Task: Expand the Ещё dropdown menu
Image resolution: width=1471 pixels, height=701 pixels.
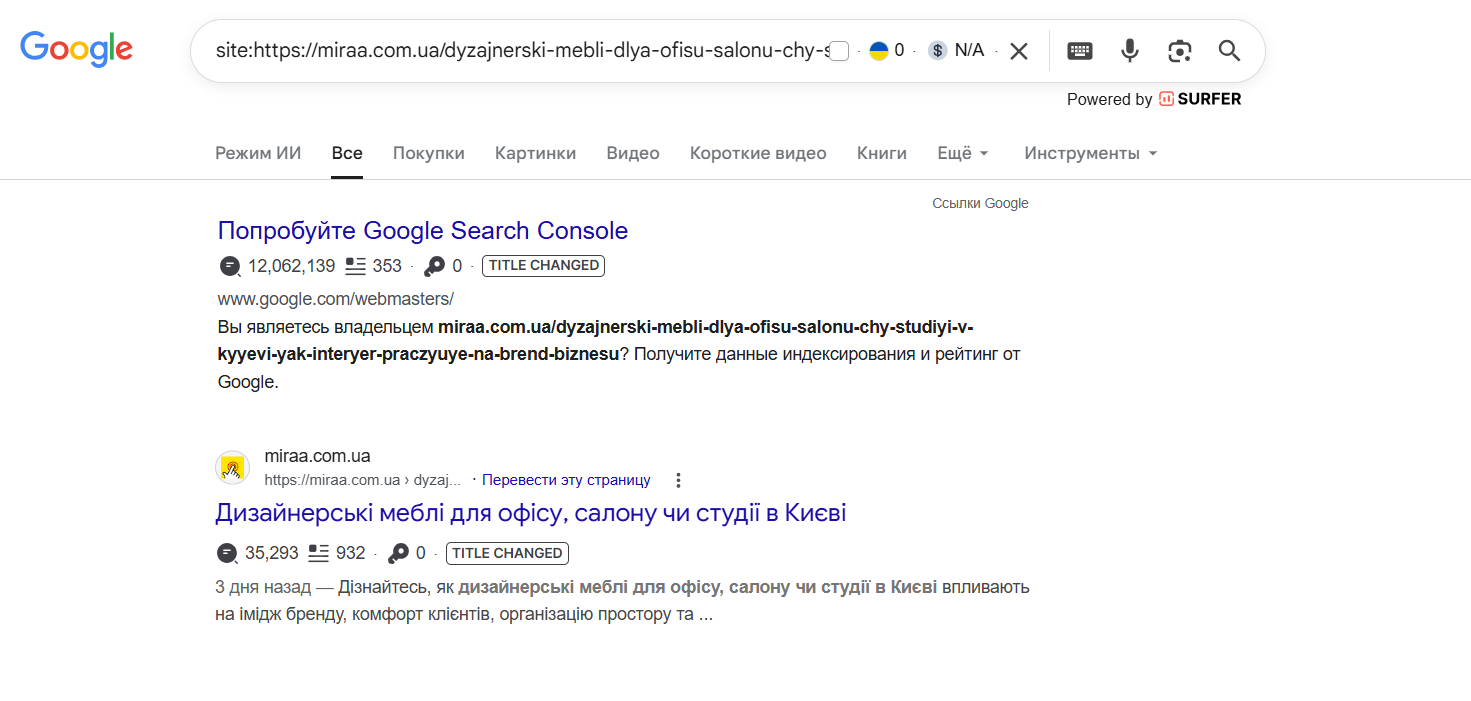Action: [x=963, y=153]
